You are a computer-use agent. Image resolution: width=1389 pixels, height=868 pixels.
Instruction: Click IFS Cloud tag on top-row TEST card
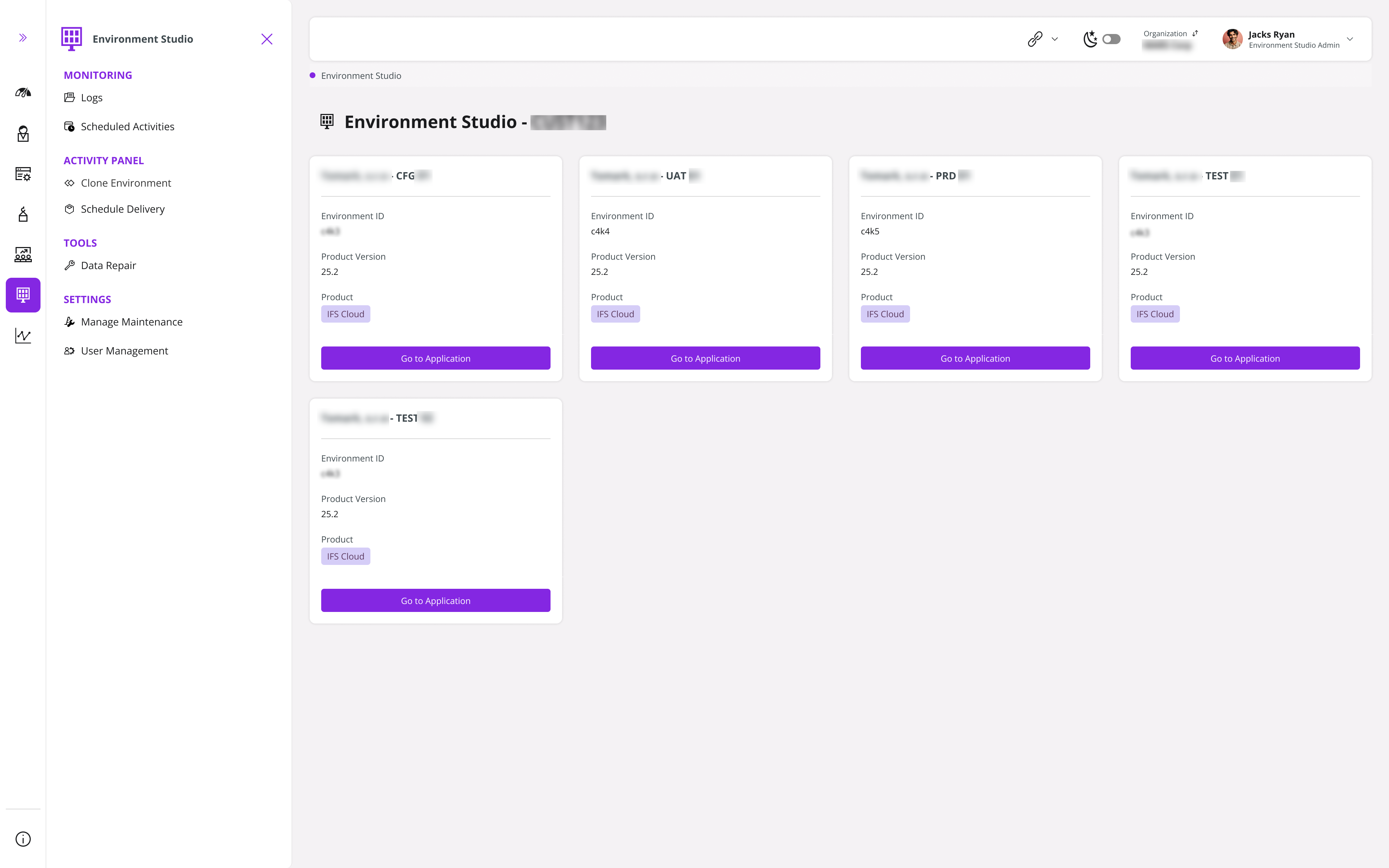(1155, 314)
